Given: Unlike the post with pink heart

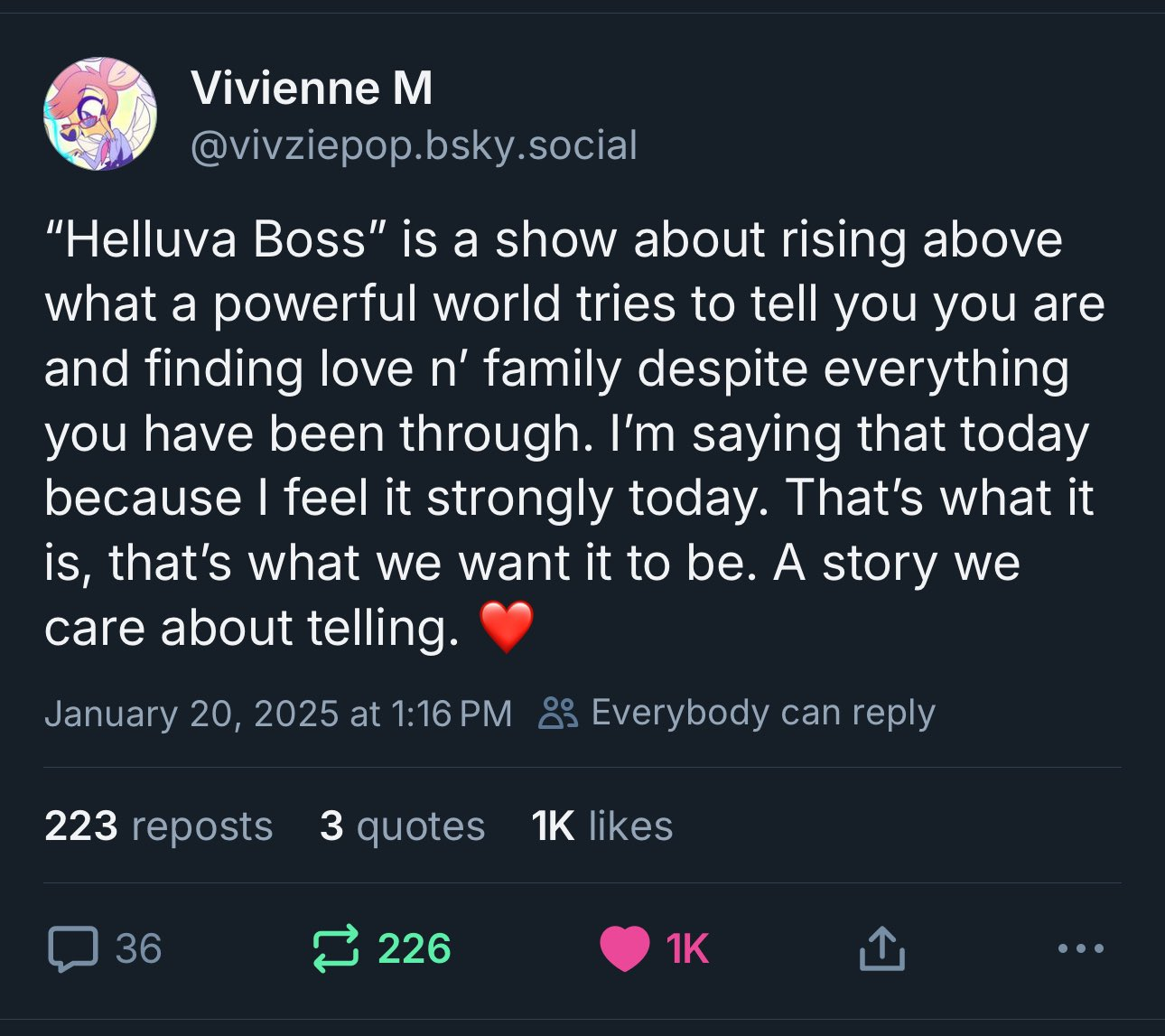Looking at the screenshot, I should pyautogui.click(x=624, y=949).
